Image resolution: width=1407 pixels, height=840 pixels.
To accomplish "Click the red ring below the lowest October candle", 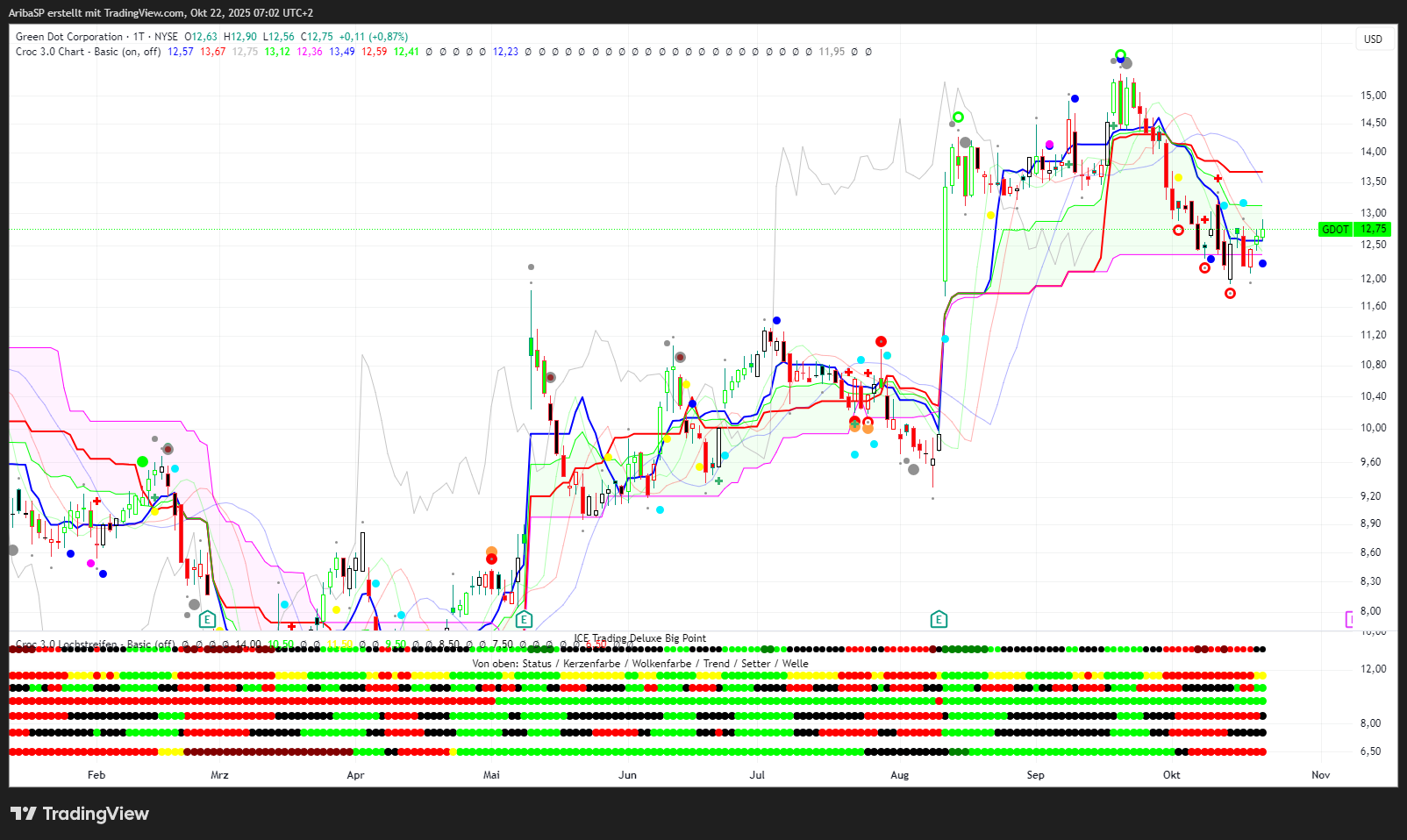I will coord(1230,294).
